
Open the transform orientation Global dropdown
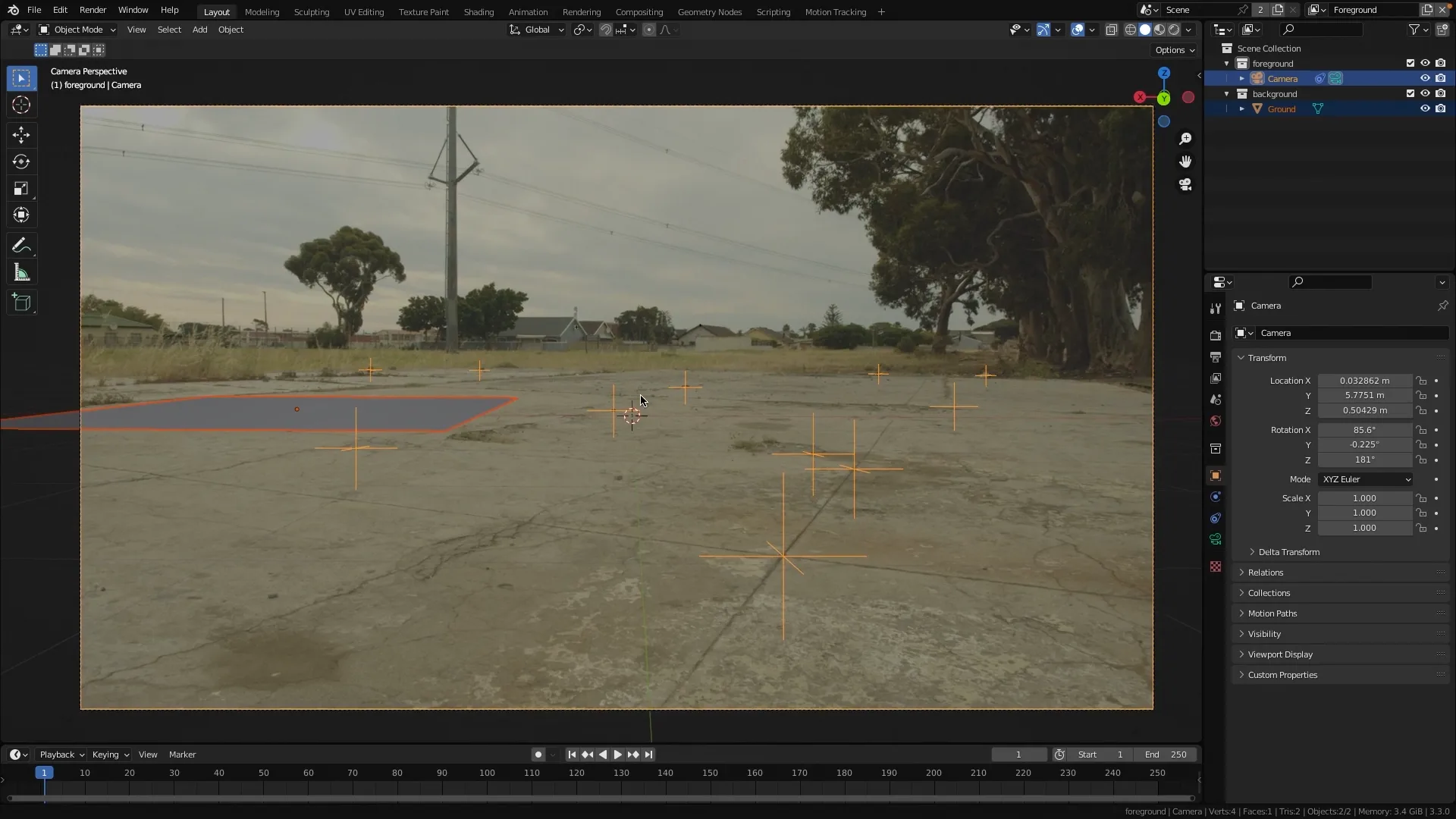pyautogui.click(x=536, y=30)
